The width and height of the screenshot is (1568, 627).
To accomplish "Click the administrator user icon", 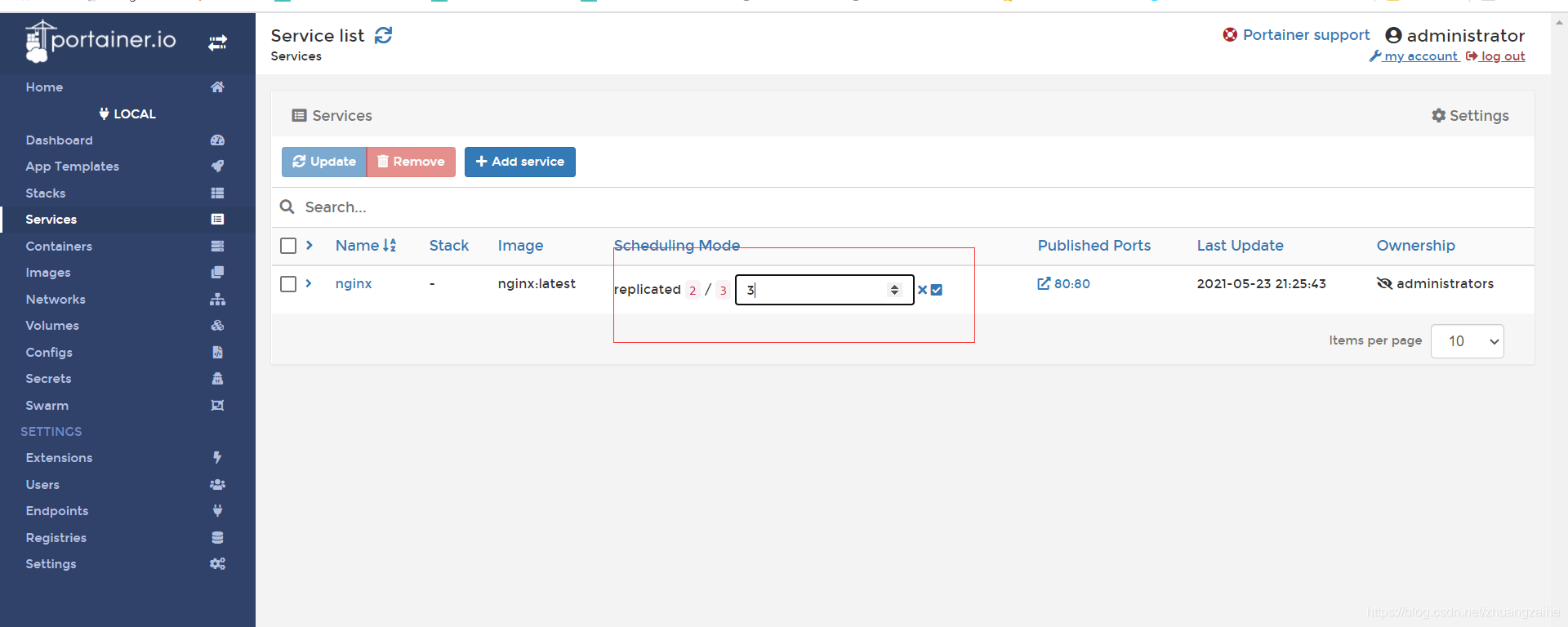I will (1393, 35).
